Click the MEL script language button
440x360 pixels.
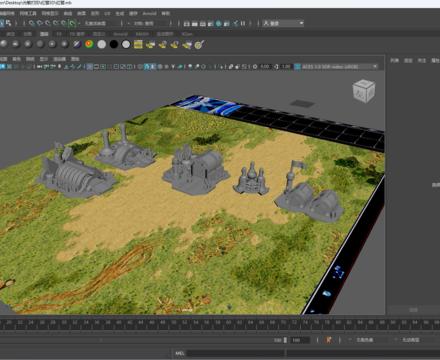click(x=180, y=353)
